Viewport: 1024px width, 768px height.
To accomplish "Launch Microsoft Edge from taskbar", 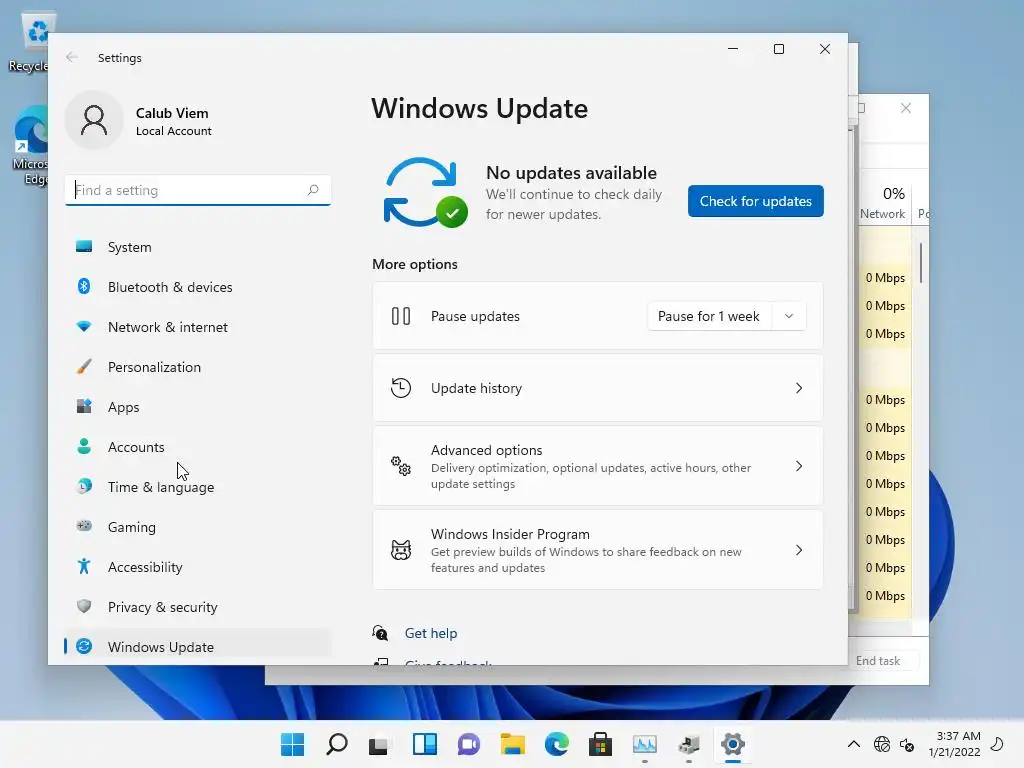I will [x=556, y=744].
